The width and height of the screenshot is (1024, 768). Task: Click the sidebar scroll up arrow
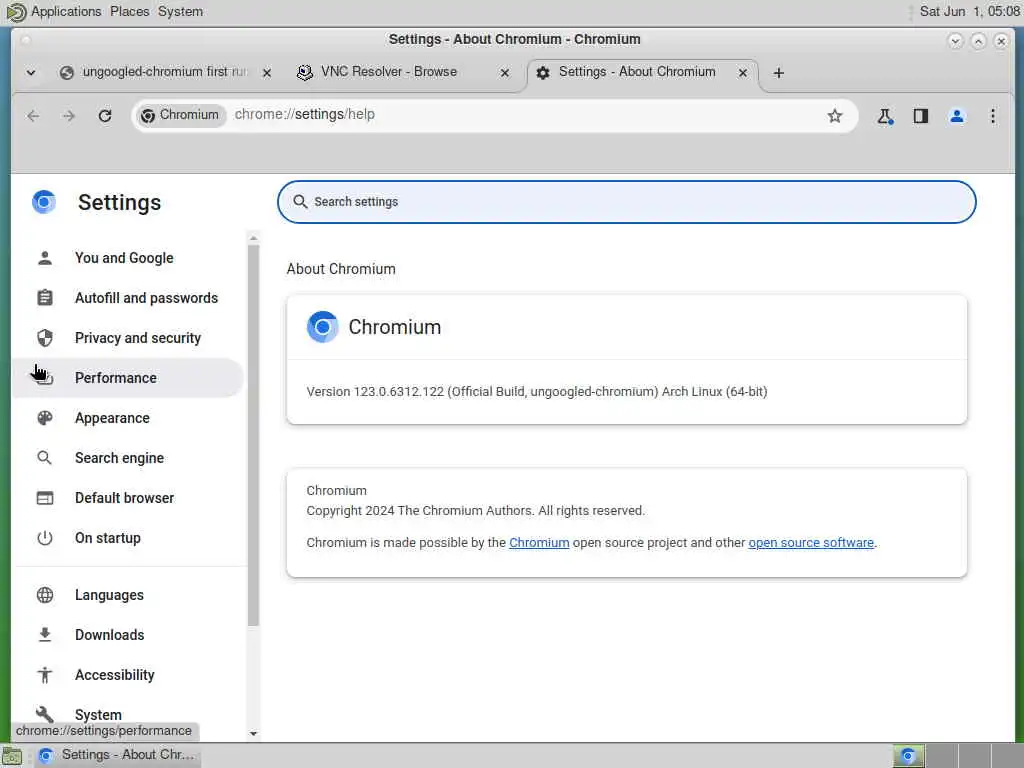(x=253, y=238)
